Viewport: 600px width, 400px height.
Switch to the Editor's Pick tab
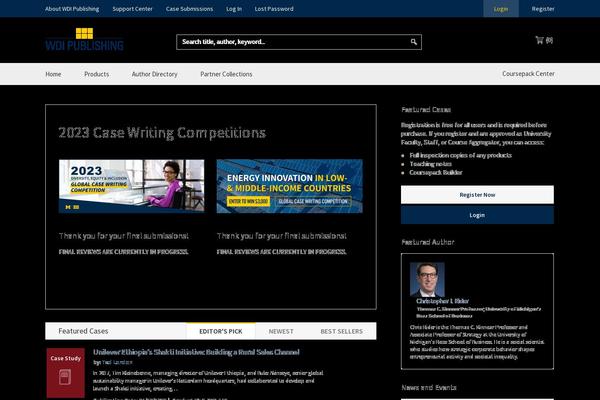221,331
